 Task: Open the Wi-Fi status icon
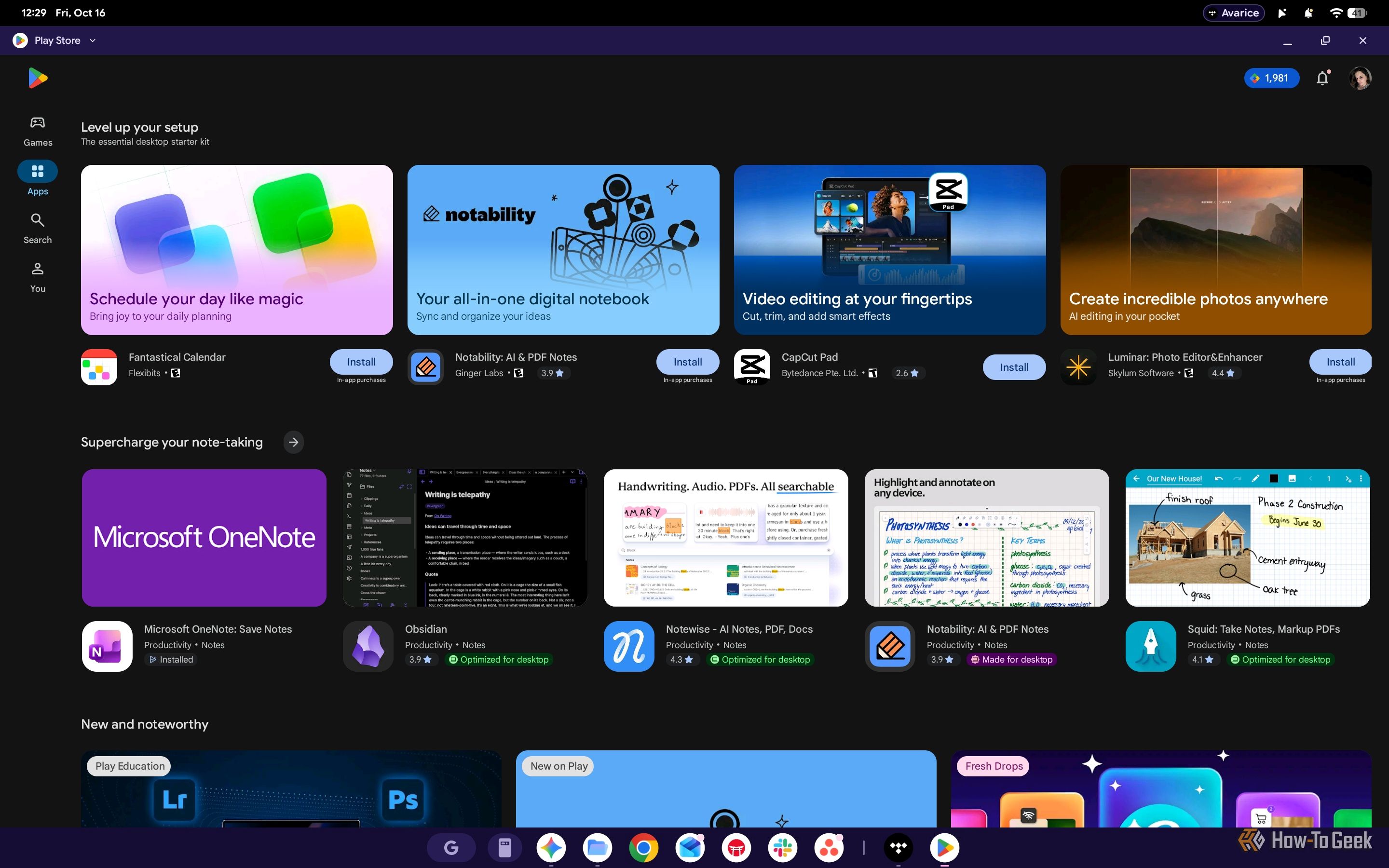[1335, 13]
